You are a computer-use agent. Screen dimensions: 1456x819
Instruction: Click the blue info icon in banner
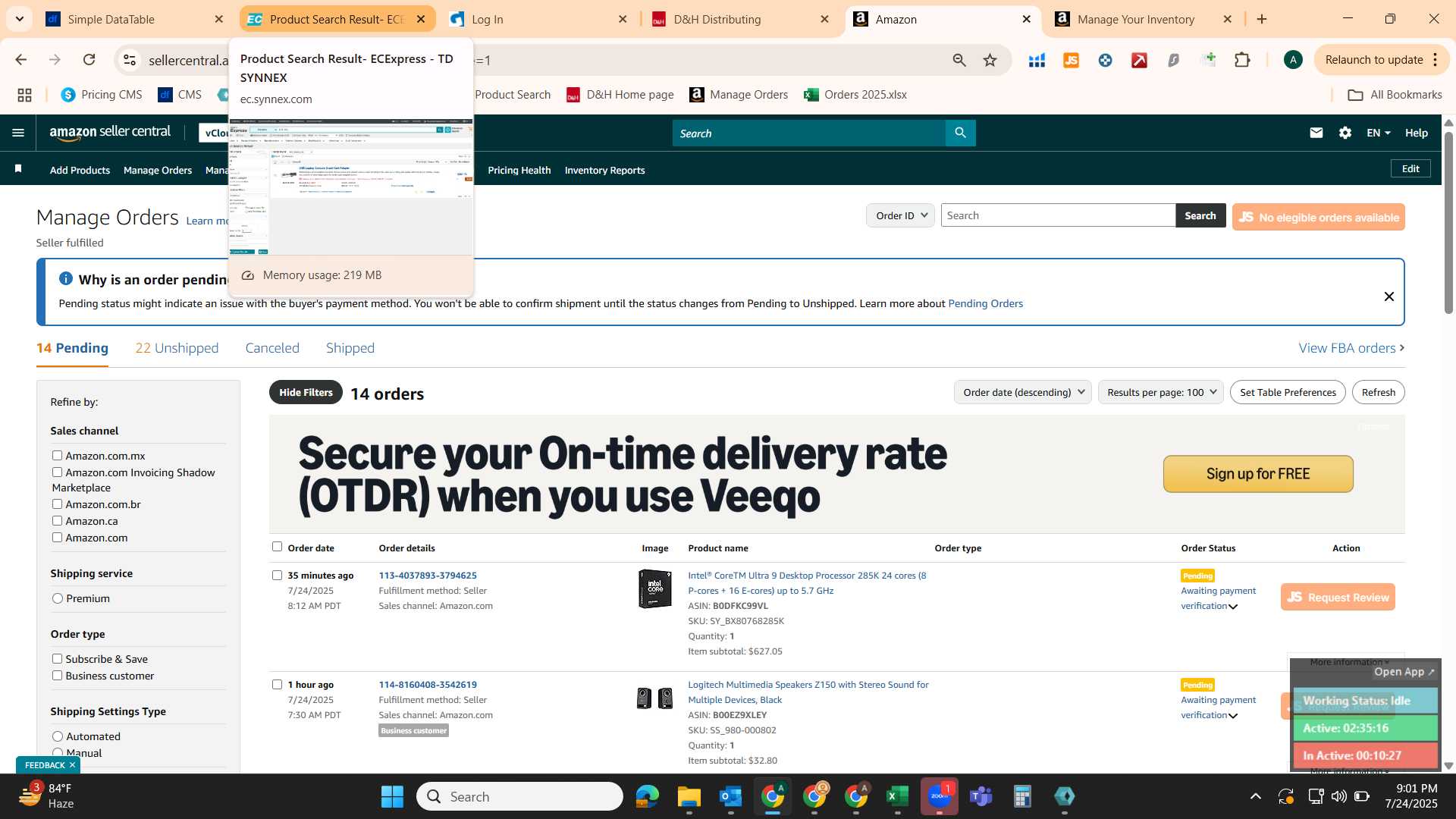coord(66,279)
